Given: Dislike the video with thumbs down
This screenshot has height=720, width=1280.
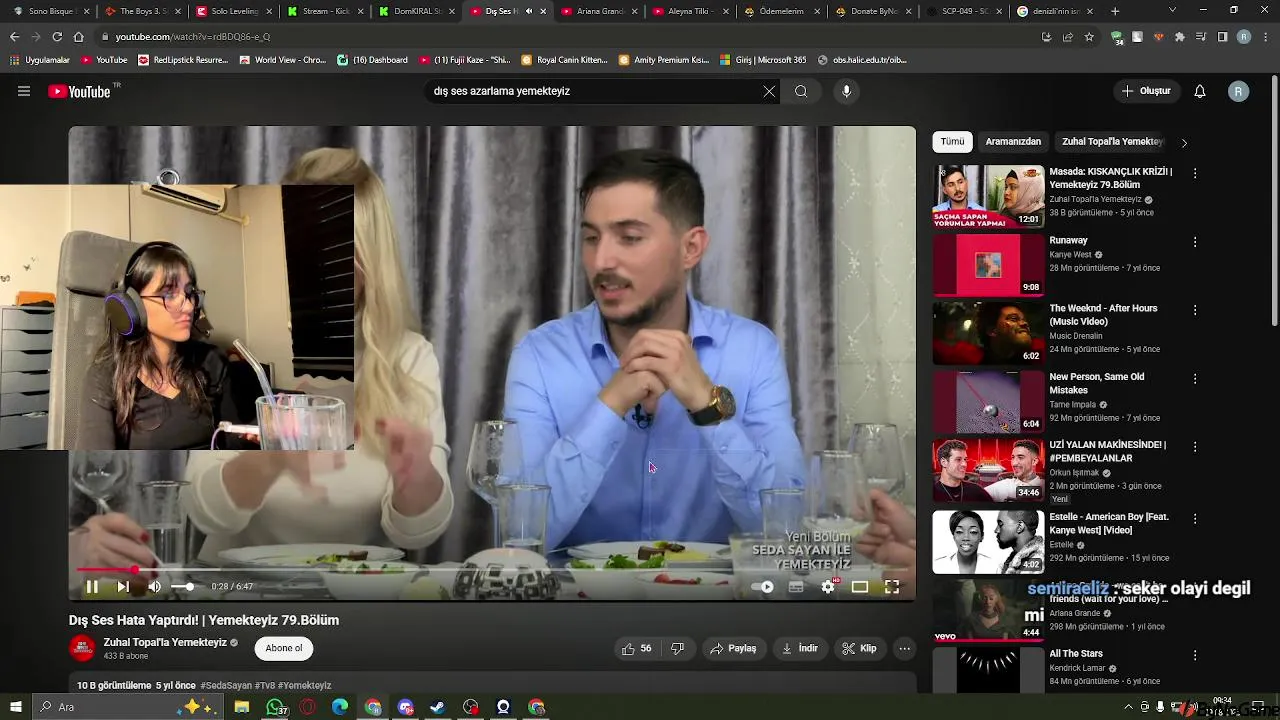Looking at the screenshot, I should [677, 648].
